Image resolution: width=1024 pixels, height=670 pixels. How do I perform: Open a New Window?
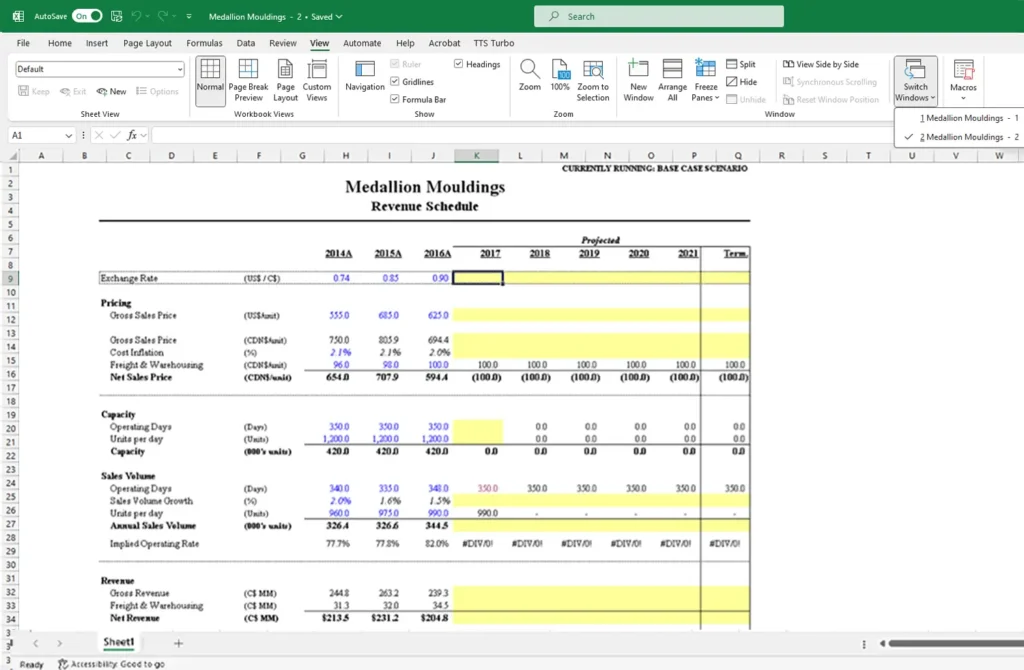pos(638,79)
